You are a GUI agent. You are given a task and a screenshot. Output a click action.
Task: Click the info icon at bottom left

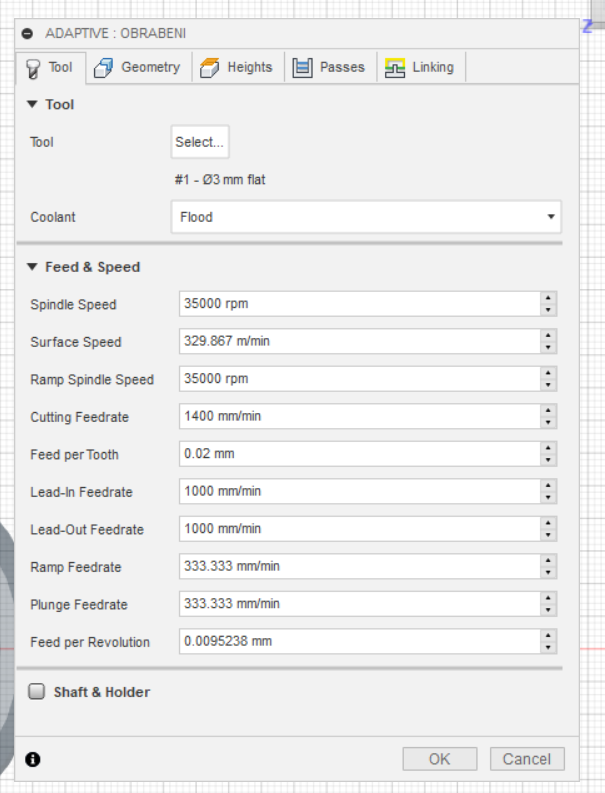point(33,759)
